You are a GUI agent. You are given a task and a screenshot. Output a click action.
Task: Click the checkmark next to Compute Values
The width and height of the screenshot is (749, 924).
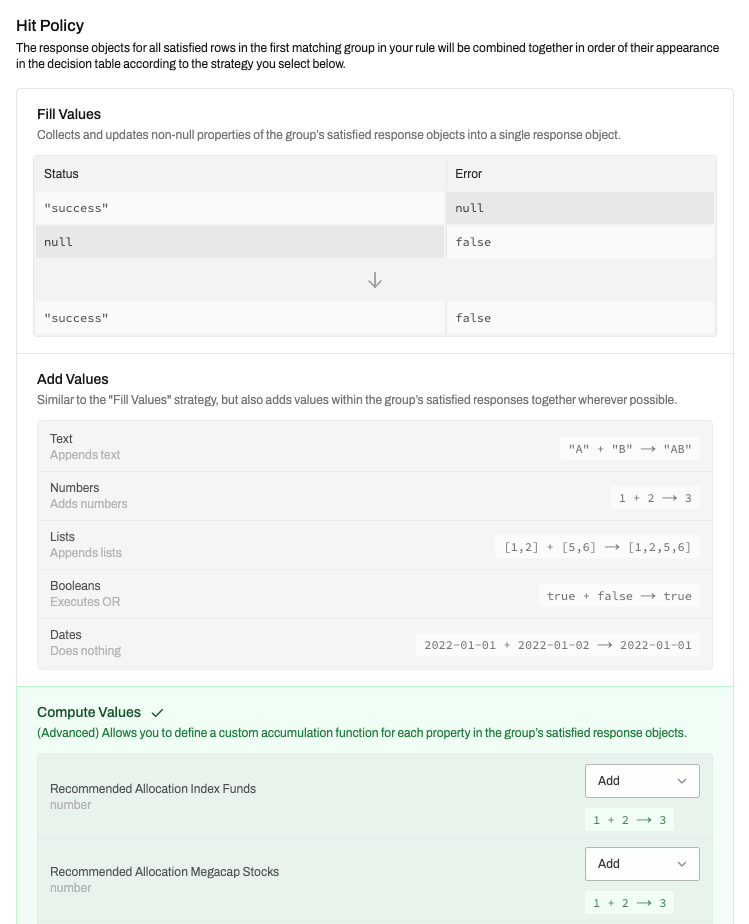pyautogui.click(x=157, y=712)
